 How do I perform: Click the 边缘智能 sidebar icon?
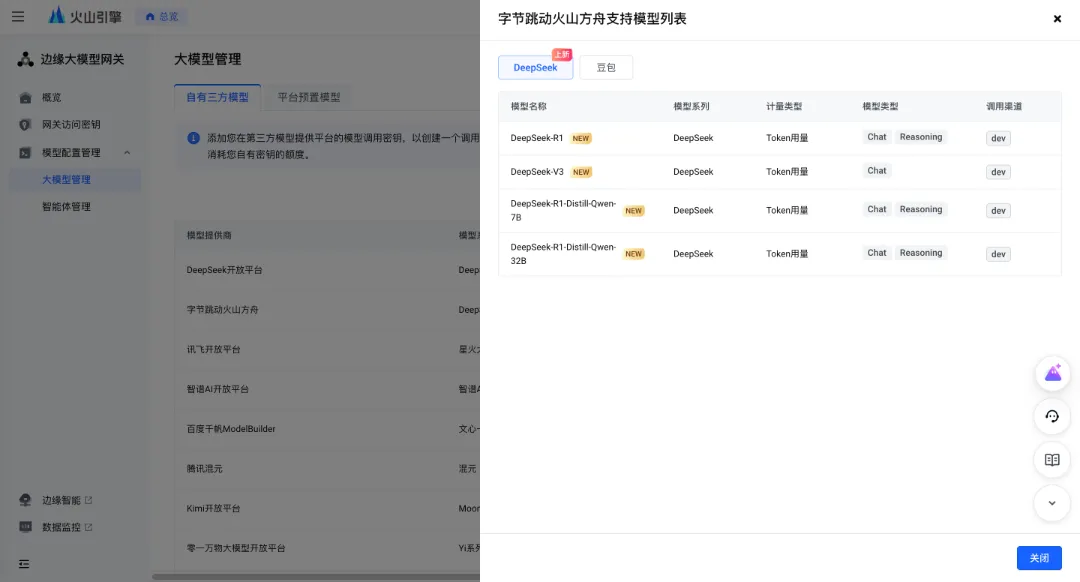(x=25, y=500)
